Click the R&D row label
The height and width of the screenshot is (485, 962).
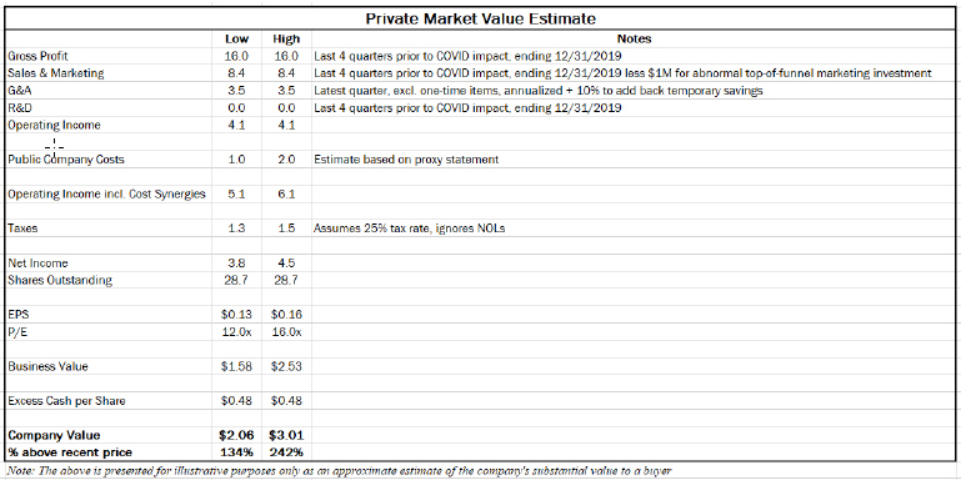tap(20, 108)
